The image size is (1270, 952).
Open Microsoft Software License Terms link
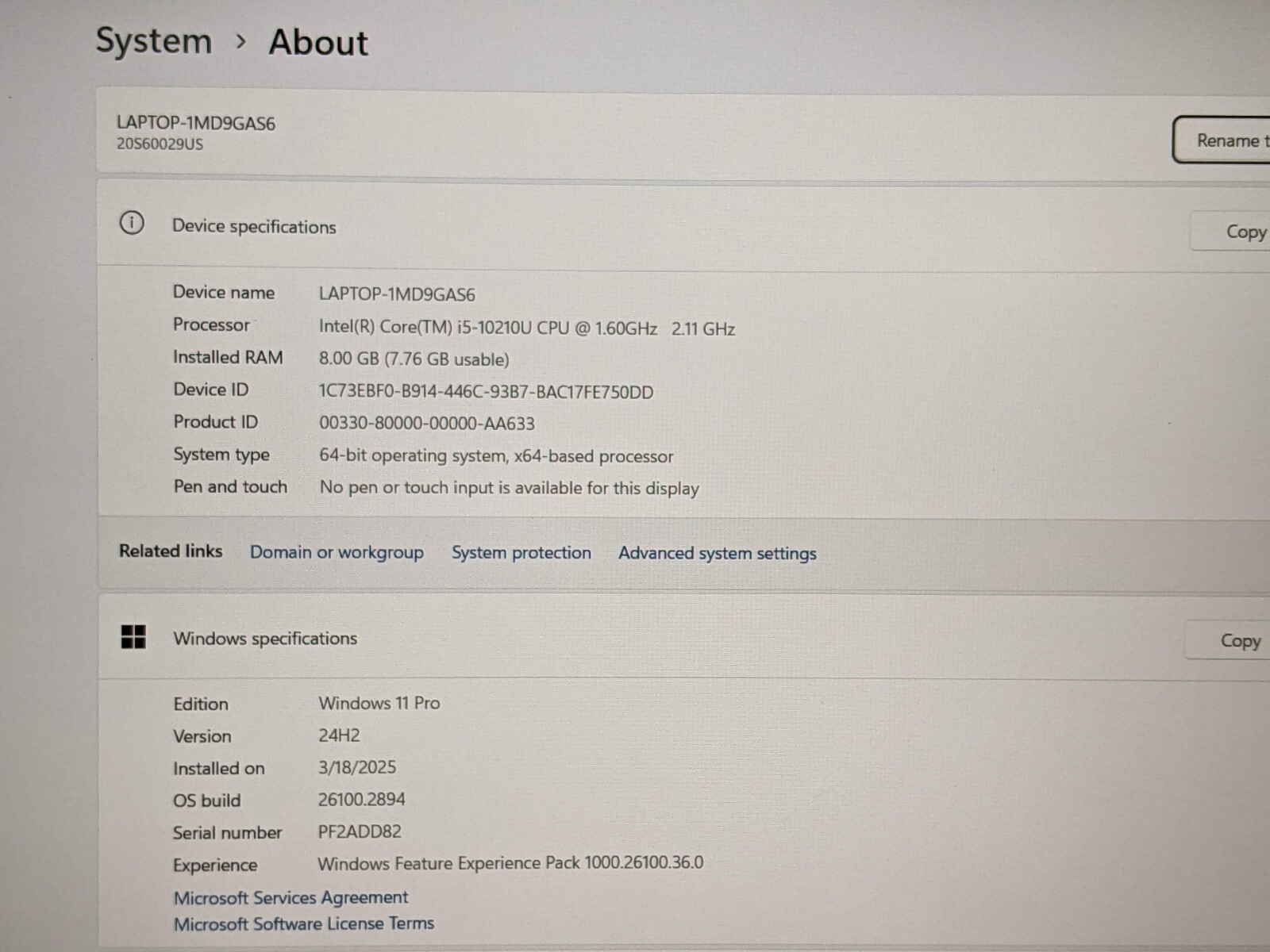[x=304, y=923]
